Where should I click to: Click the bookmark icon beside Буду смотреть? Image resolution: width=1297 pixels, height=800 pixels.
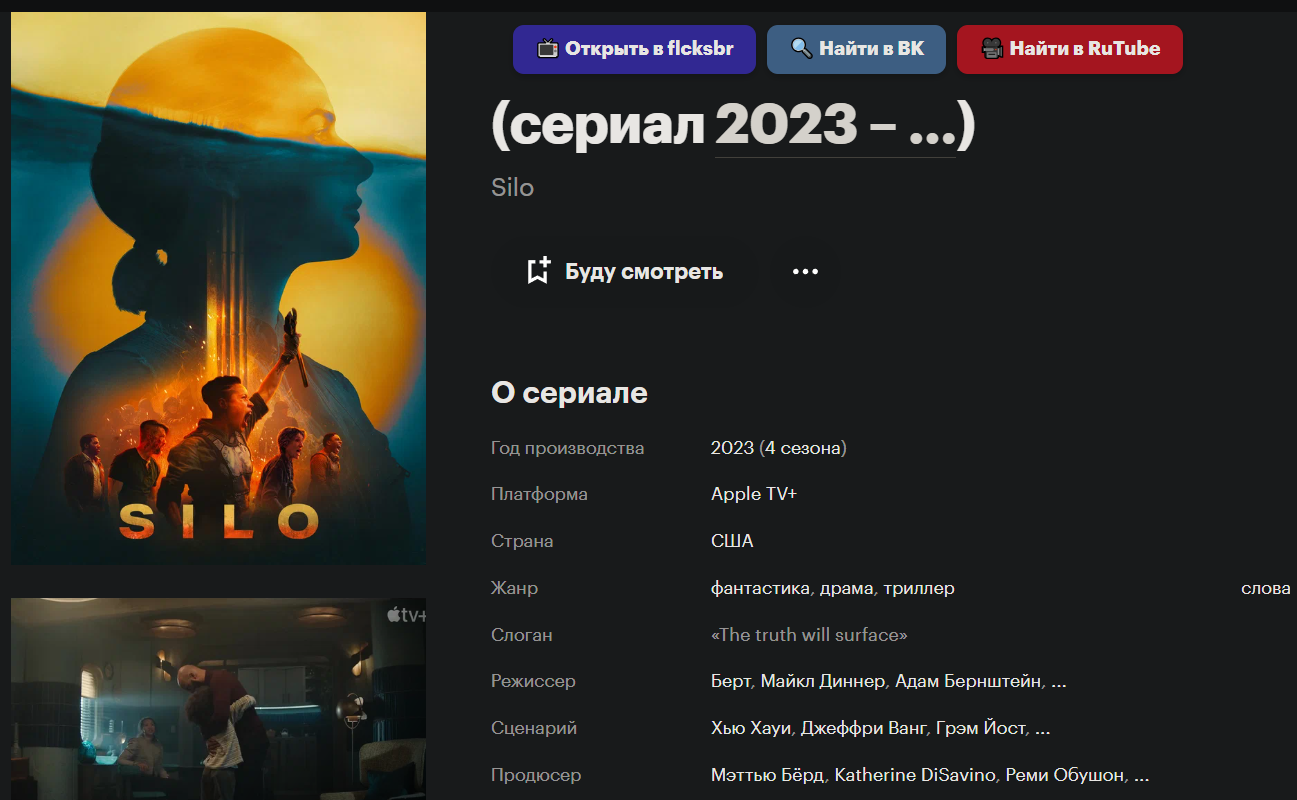pyautogui.click(x=538, y=271)
